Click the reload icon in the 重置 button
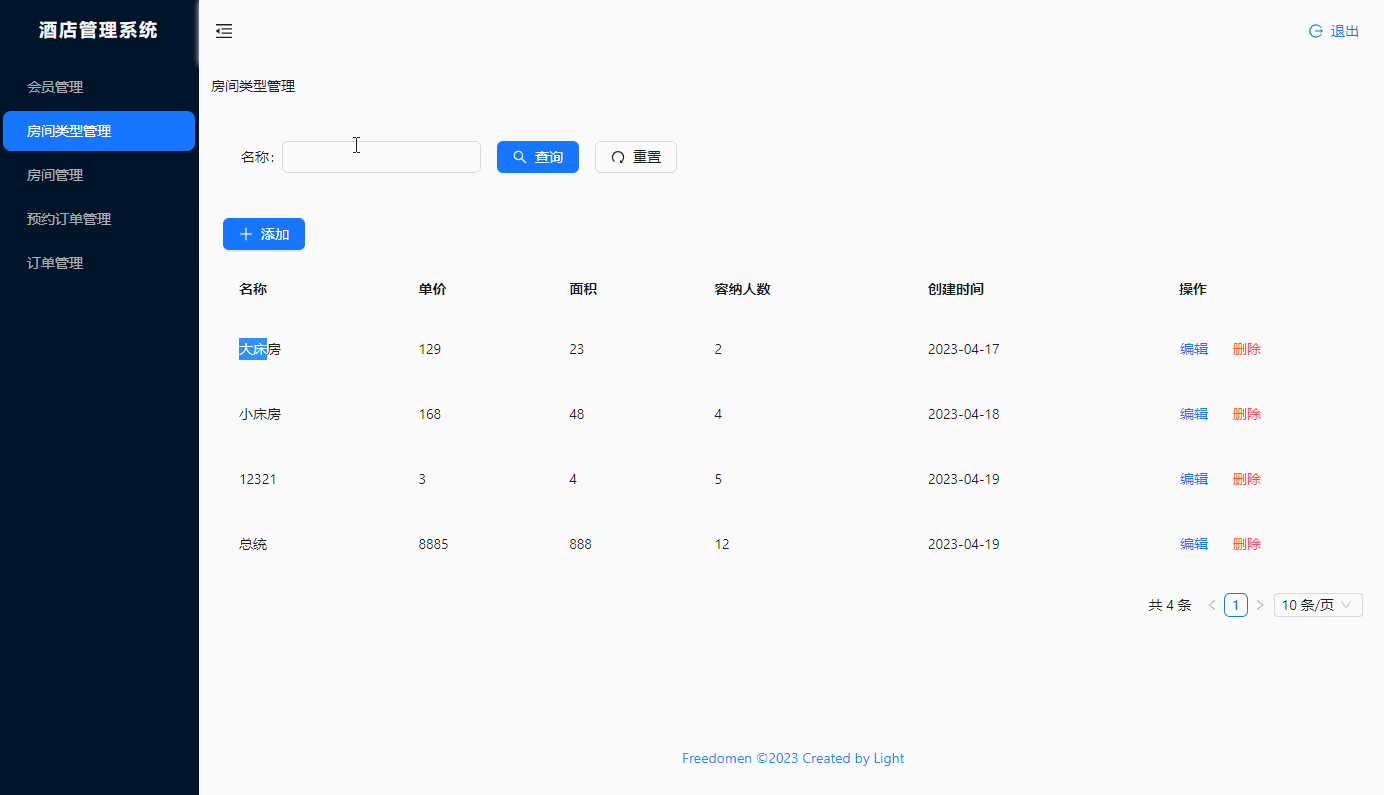Viewport: 1384px width, 795px height. 618,157
